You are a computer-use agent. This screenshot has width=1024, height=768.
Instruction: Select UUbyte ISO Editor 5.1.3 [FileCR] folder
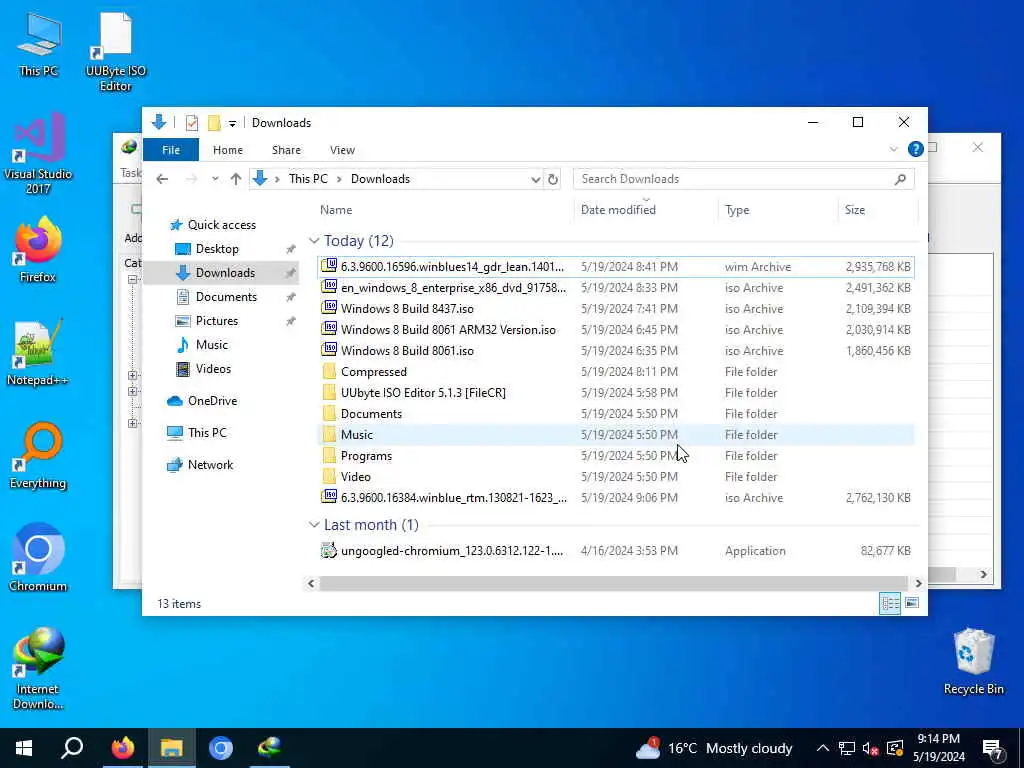pos(615,392)
